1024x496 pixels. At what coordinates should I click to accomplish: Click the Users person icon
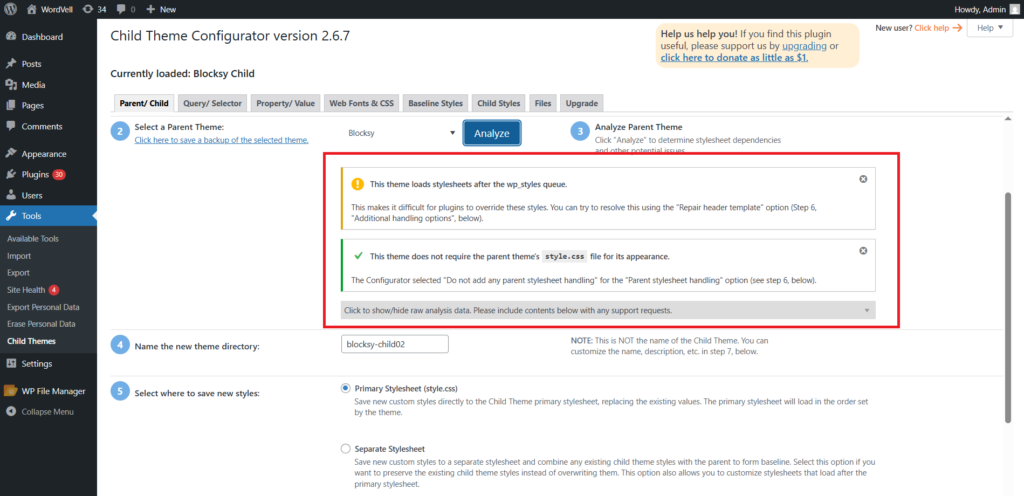(x=11, y=195)
